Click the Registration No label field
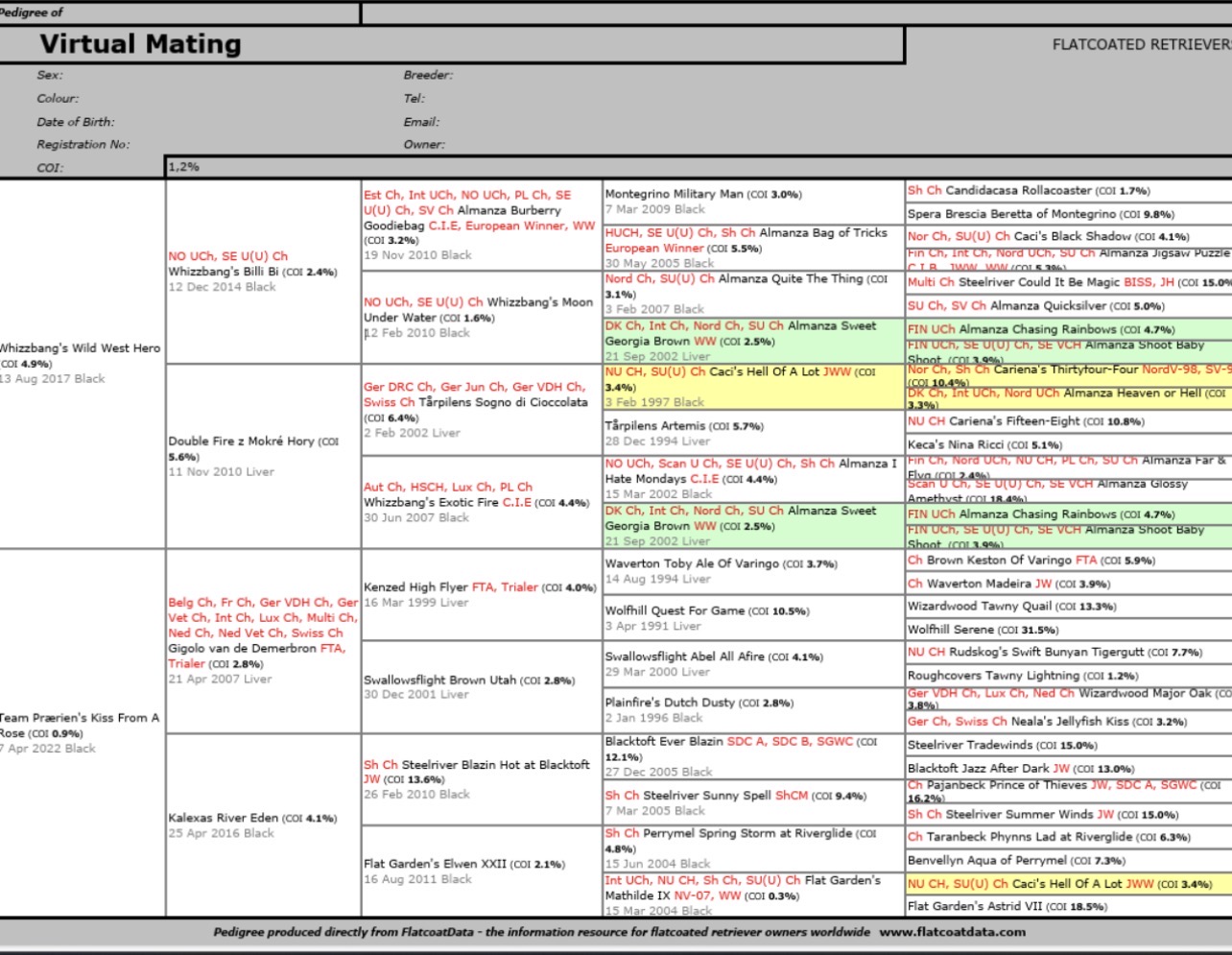Screen dimensions: 1232x955 83,144
